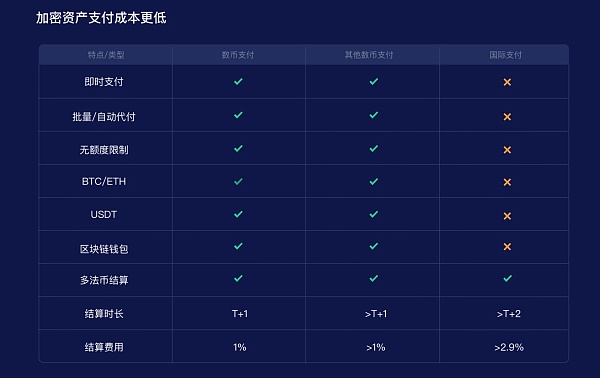Click the 区块链钱包 checkmark in 其他数币支付 column
The width and height of the screenshot is (600, 378).
[374, 246]
